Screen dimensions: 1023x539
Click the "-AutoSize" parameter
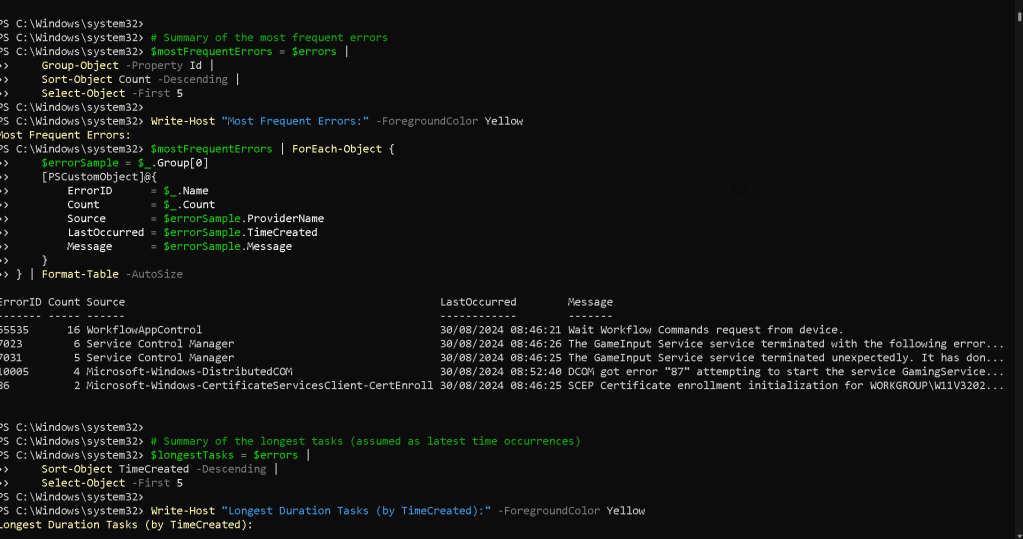pos(154,275)
